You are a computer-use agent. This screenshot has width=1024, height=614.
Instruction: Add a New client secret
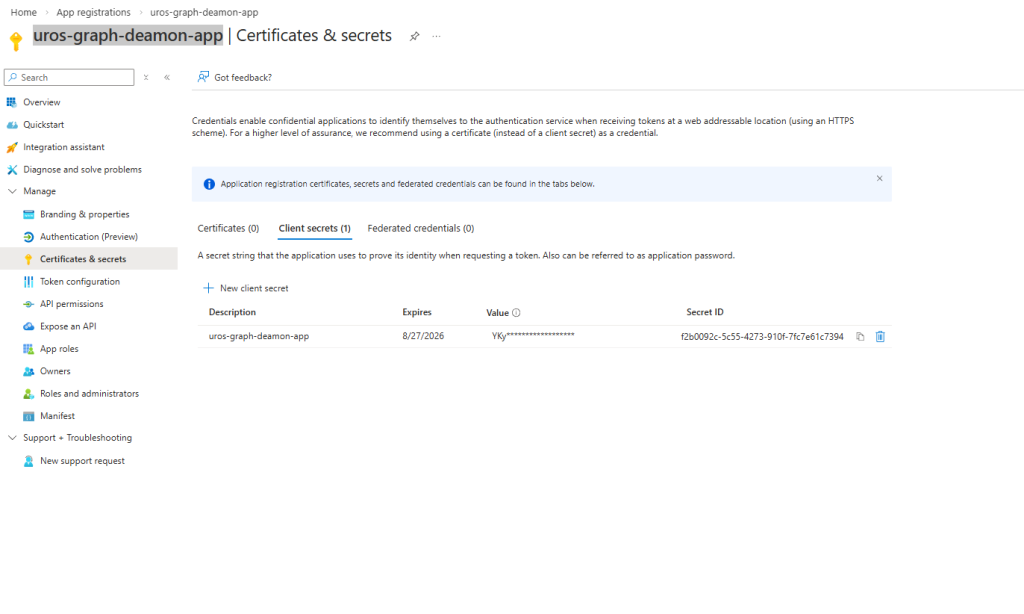point(246,288)
